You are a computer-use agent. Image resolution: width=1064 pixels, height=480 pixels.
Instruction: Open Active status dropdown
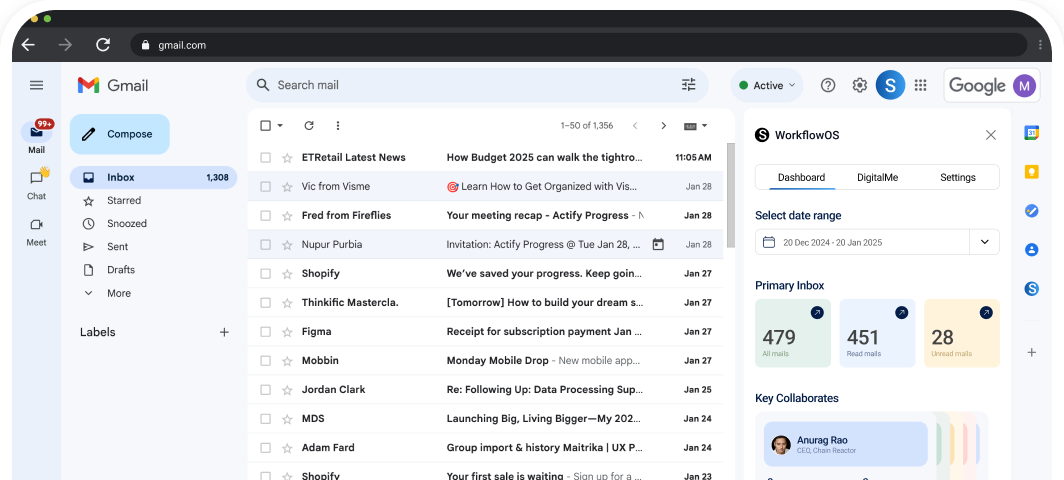pos(767,86)
